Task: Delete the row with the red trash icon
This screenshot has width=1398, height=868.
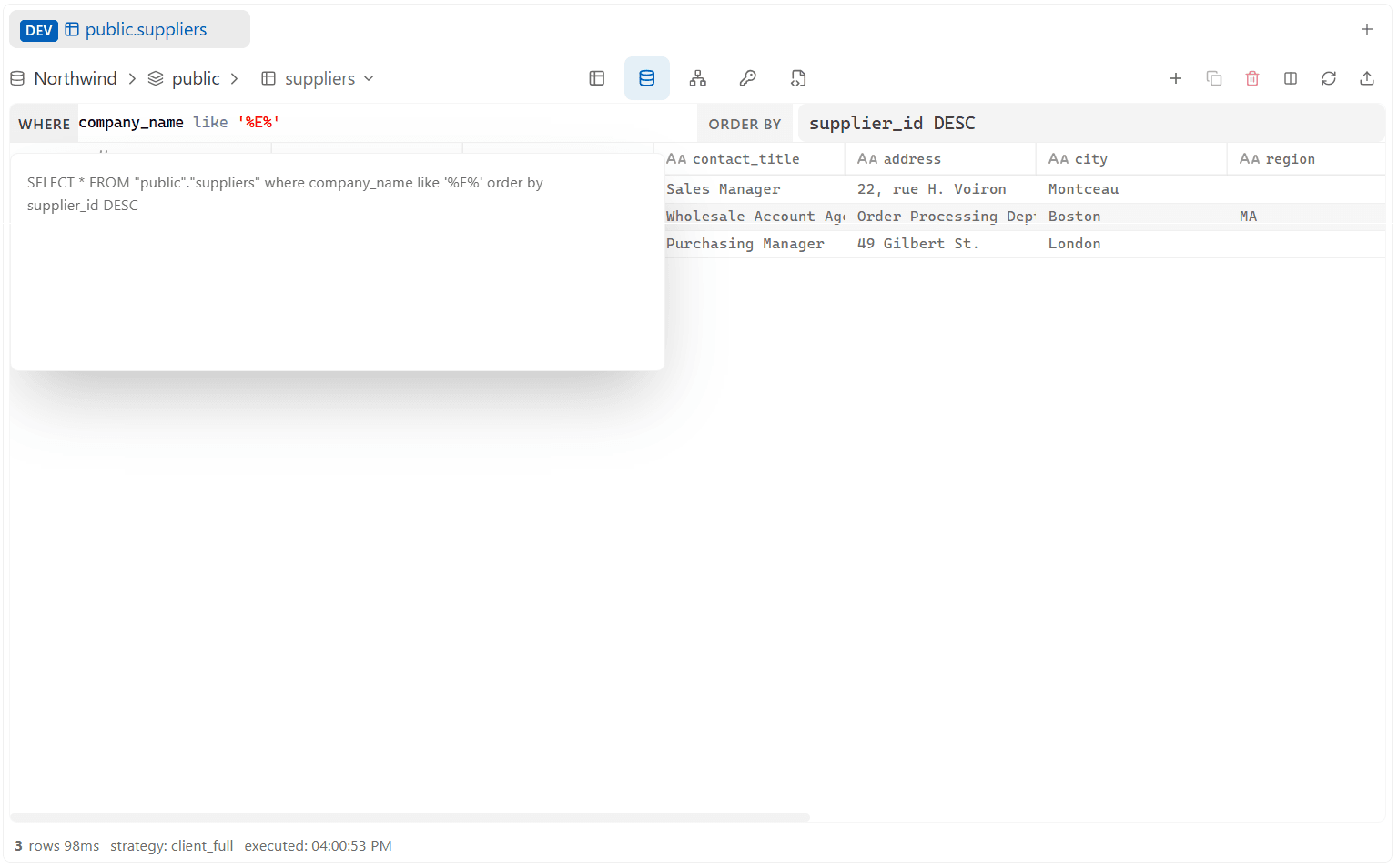Action: coord(1252,78)
